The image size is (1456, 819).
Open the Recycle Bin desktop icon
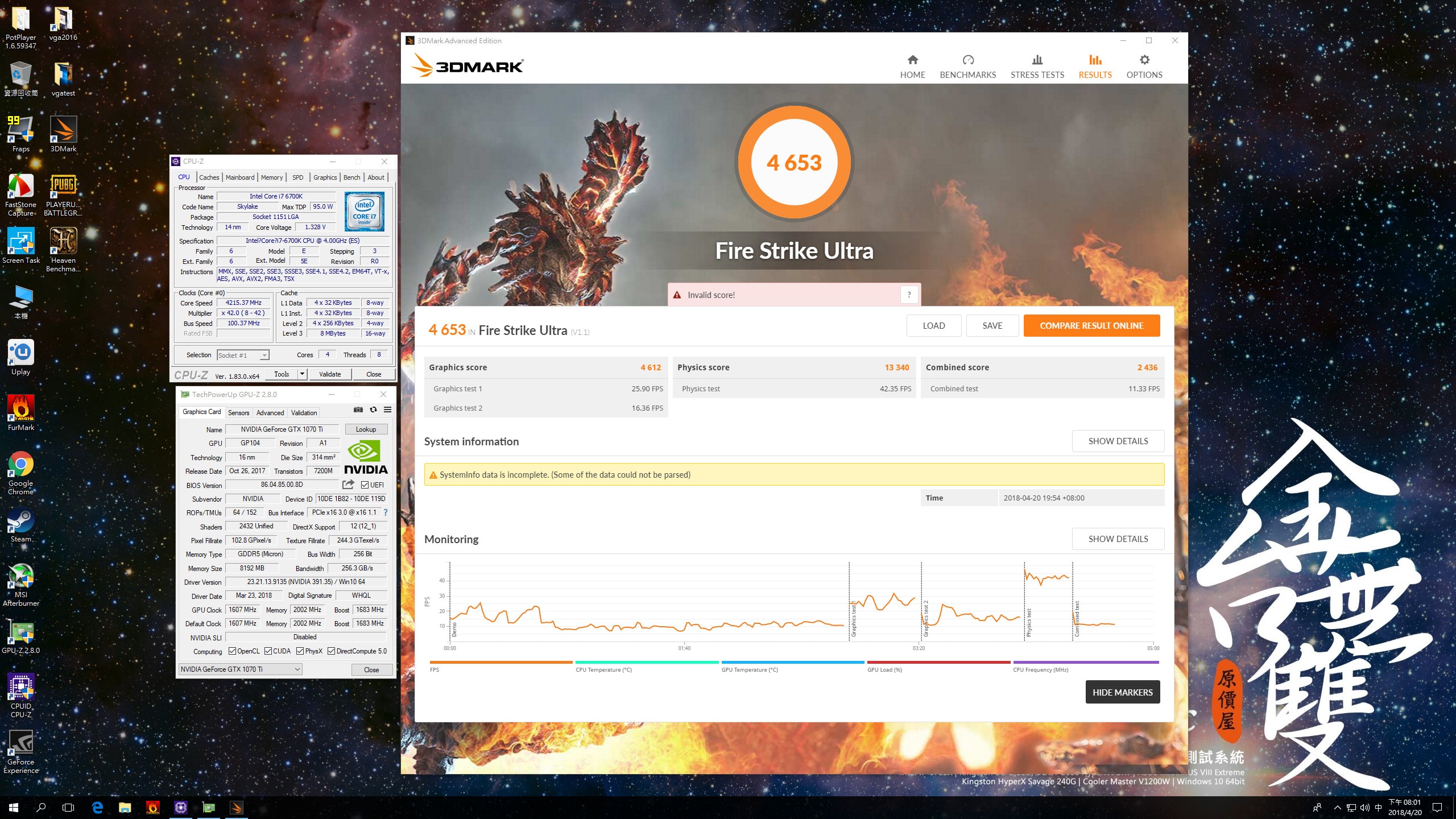21,78
